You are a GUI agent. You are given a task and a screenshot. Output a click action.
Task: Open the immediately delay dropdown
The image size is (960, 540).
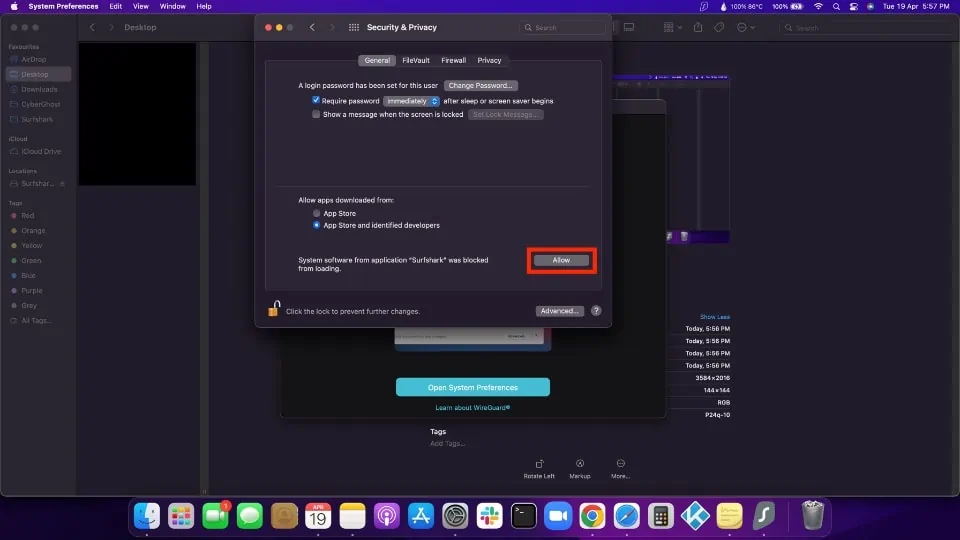coord(411,101)
